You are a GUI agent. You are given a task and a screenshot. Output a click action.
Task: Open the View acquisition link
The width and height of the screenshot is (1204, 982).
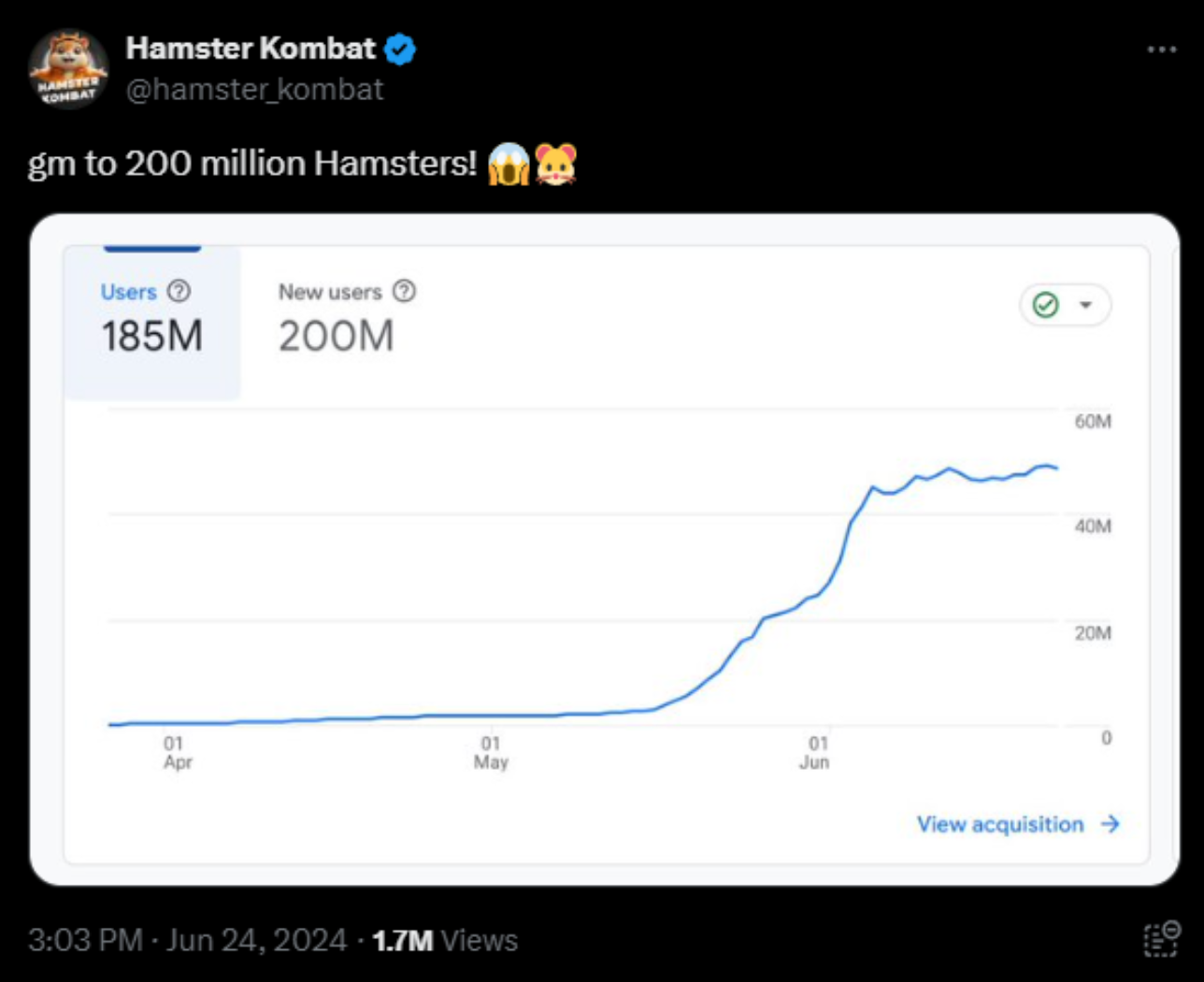(1018, 824)
